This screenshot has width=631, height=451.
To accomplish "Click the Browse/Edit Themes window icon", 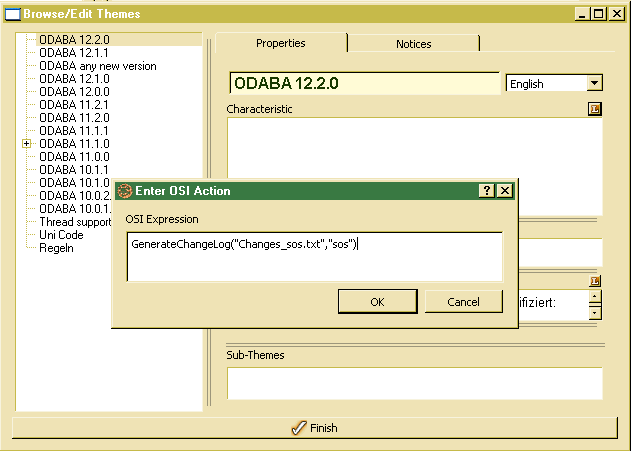I will [x=13, y=14].
